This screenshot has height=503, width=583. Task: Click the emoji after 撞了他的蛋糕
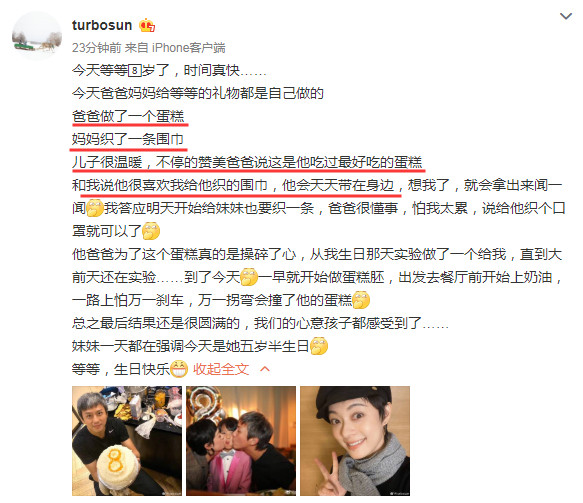click(x=361, y=300)
